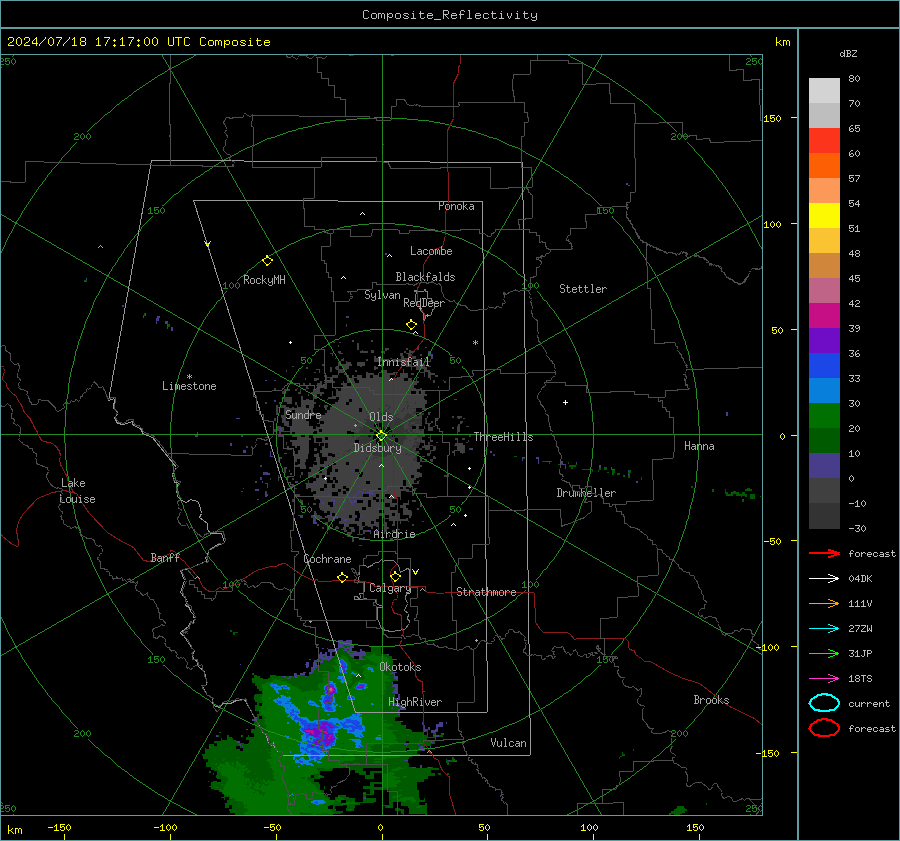Click the Ponoka label
This screenshot has width=900, height=841.
(456, 206)
